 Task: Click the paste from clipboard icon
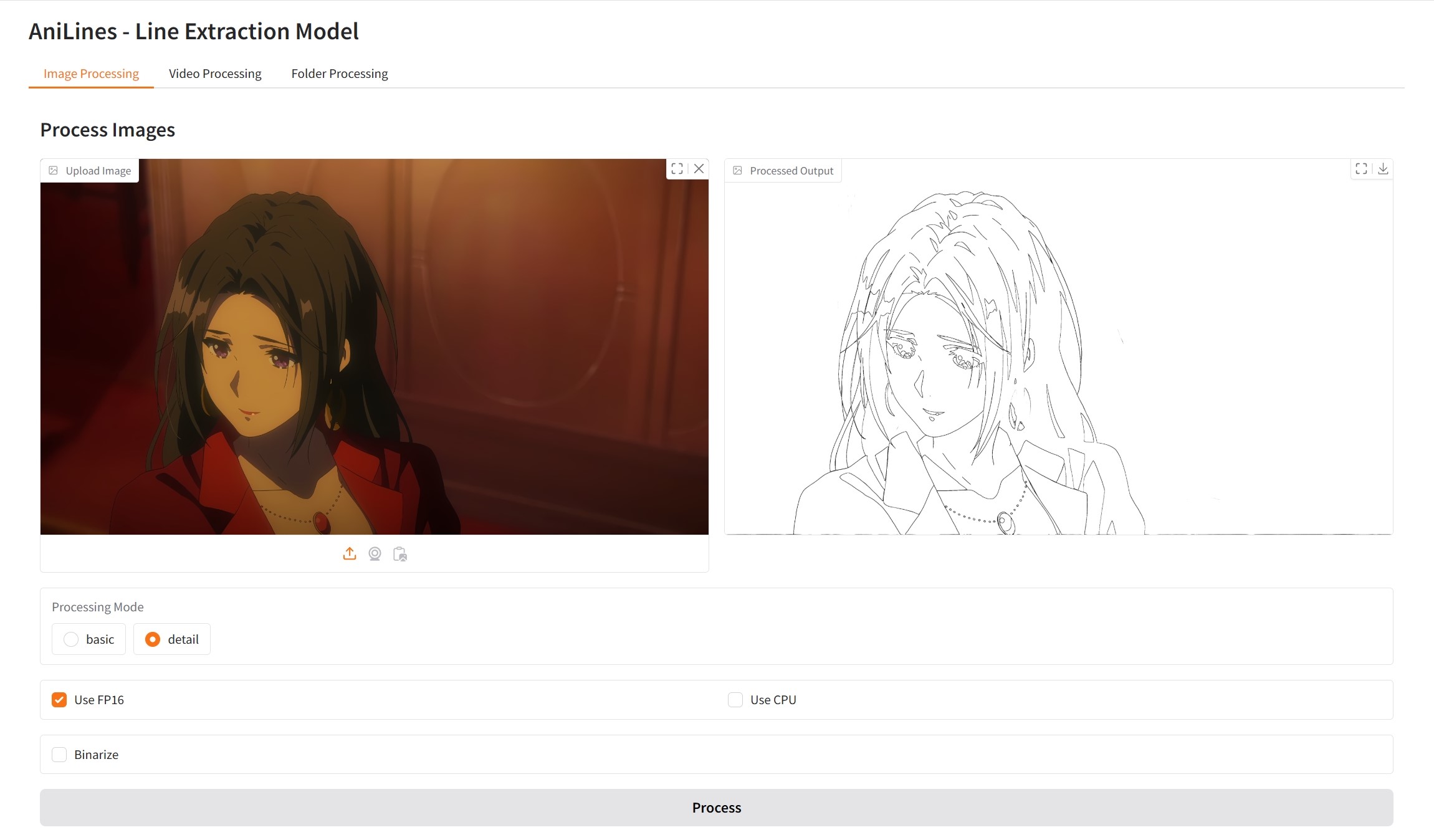pos(400,553)
